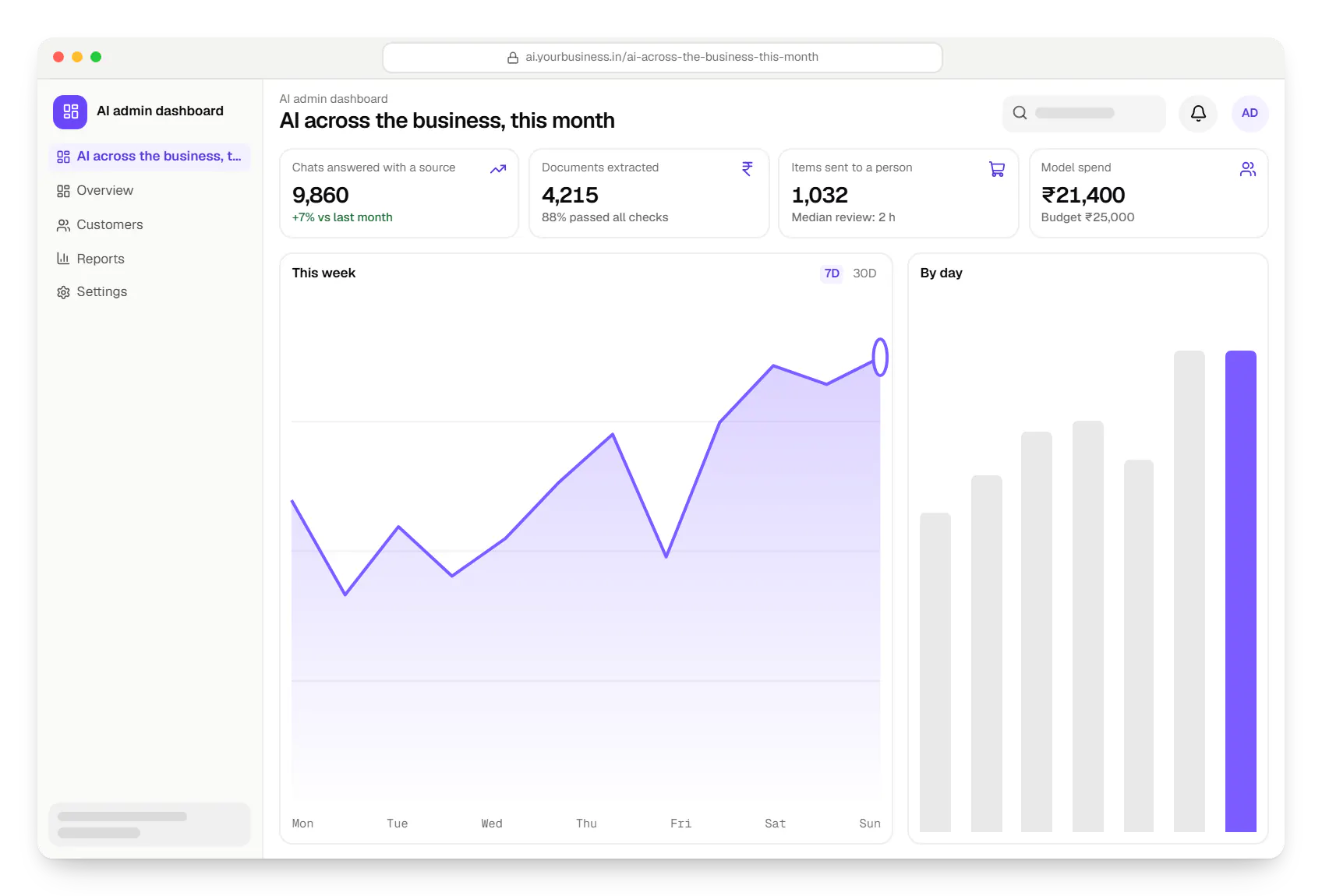The image size is (1322, 896).
Task: Click the 'Wed' axis label
Action: (x=492, y=824)
